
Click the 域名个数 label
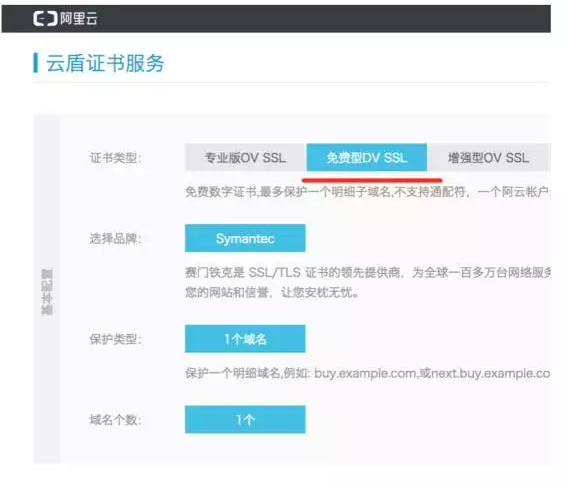point(116,420)
